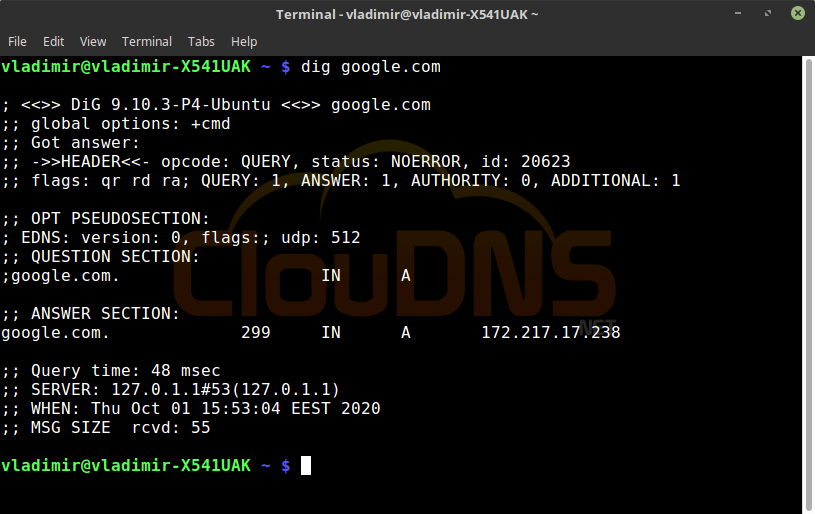Click the 'Query time: 48 msec' line
The width and height of the screenshot is (815, 514).
coord(111,371)
